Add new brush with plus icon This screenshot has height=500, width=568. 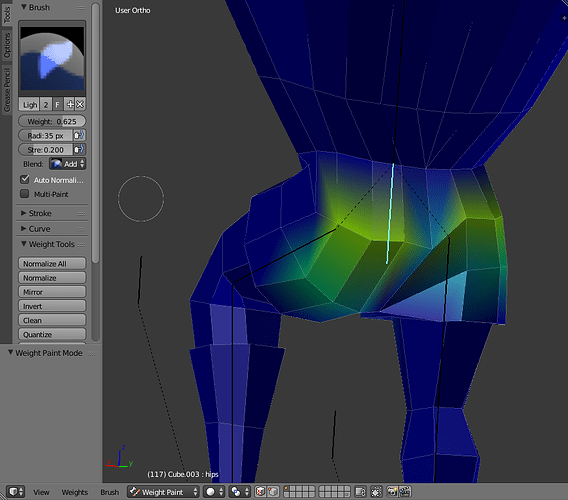(70, 104)
